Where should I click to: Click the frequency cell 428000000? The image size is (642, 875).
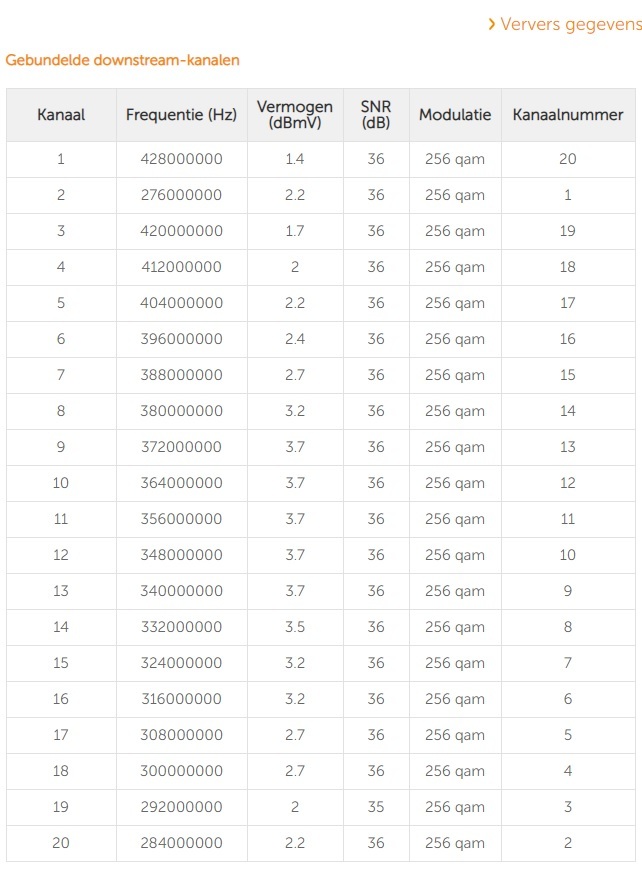(181, 159)
